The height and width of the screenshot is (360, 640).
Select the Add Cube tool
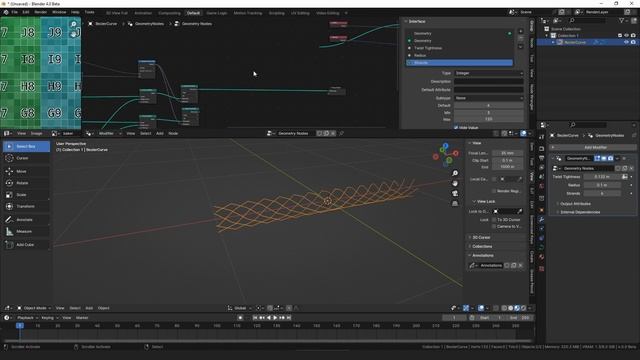[27, 244]
